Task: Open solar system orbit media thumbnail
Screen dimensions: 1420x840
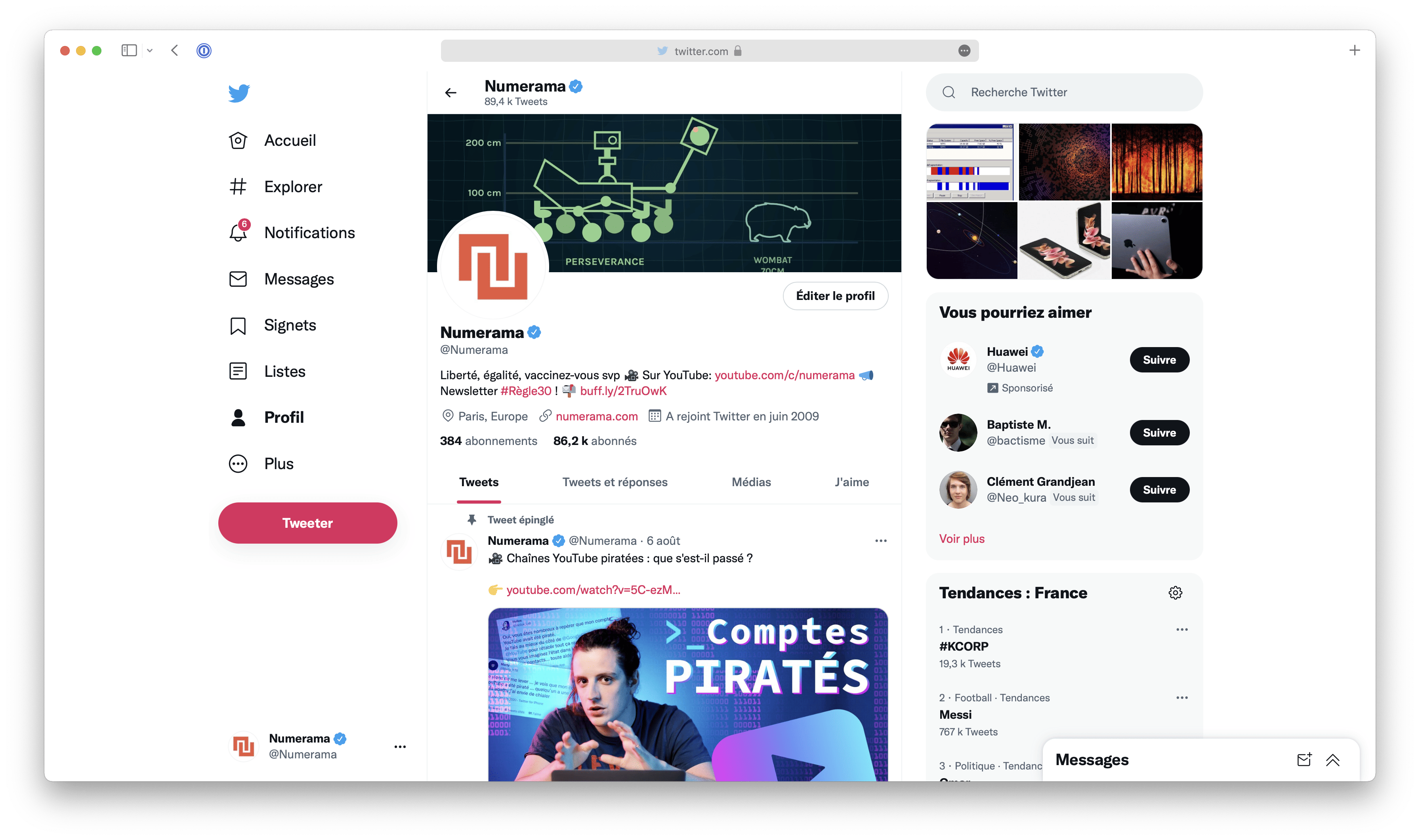Action: pos(972,241)
